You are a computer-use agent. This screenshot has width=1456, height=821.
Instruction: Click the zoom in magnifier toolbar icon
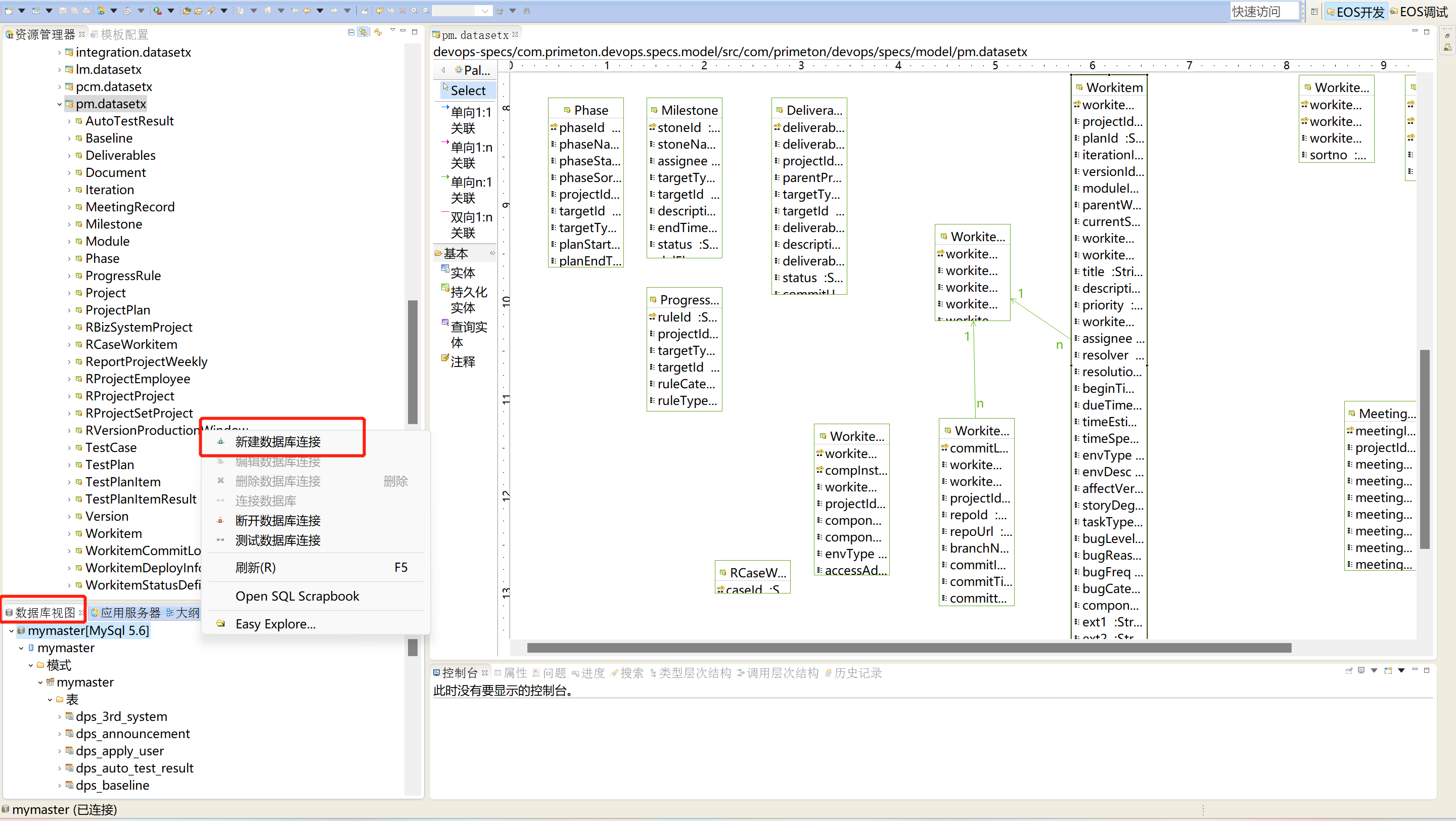(x=415, y=10)
